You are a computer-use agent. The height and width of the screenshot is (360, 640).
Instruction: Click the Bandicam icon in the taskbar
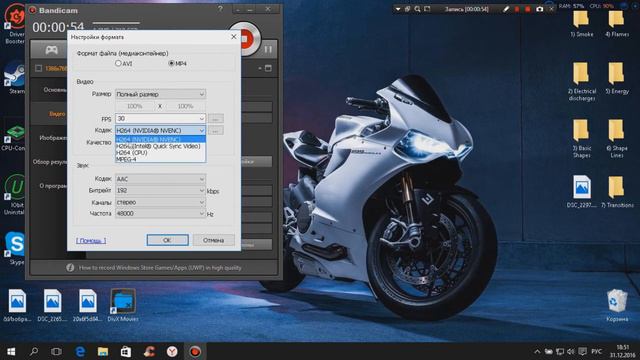pos(195,351)
